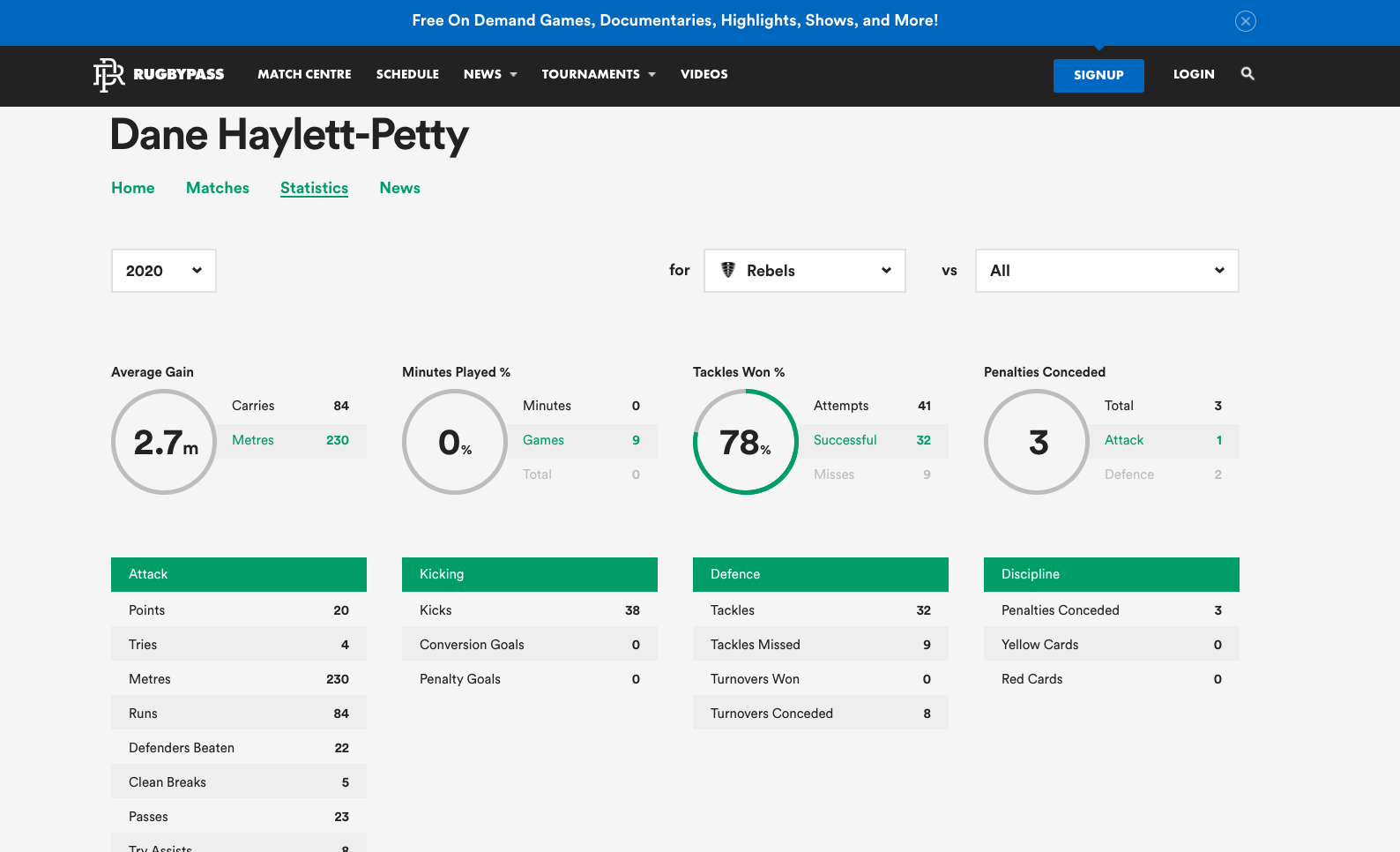Image resolution: width=1400 pixels, height=852 pixels.
Task: Click the Login link
Action: click(x=1194, y=74)
